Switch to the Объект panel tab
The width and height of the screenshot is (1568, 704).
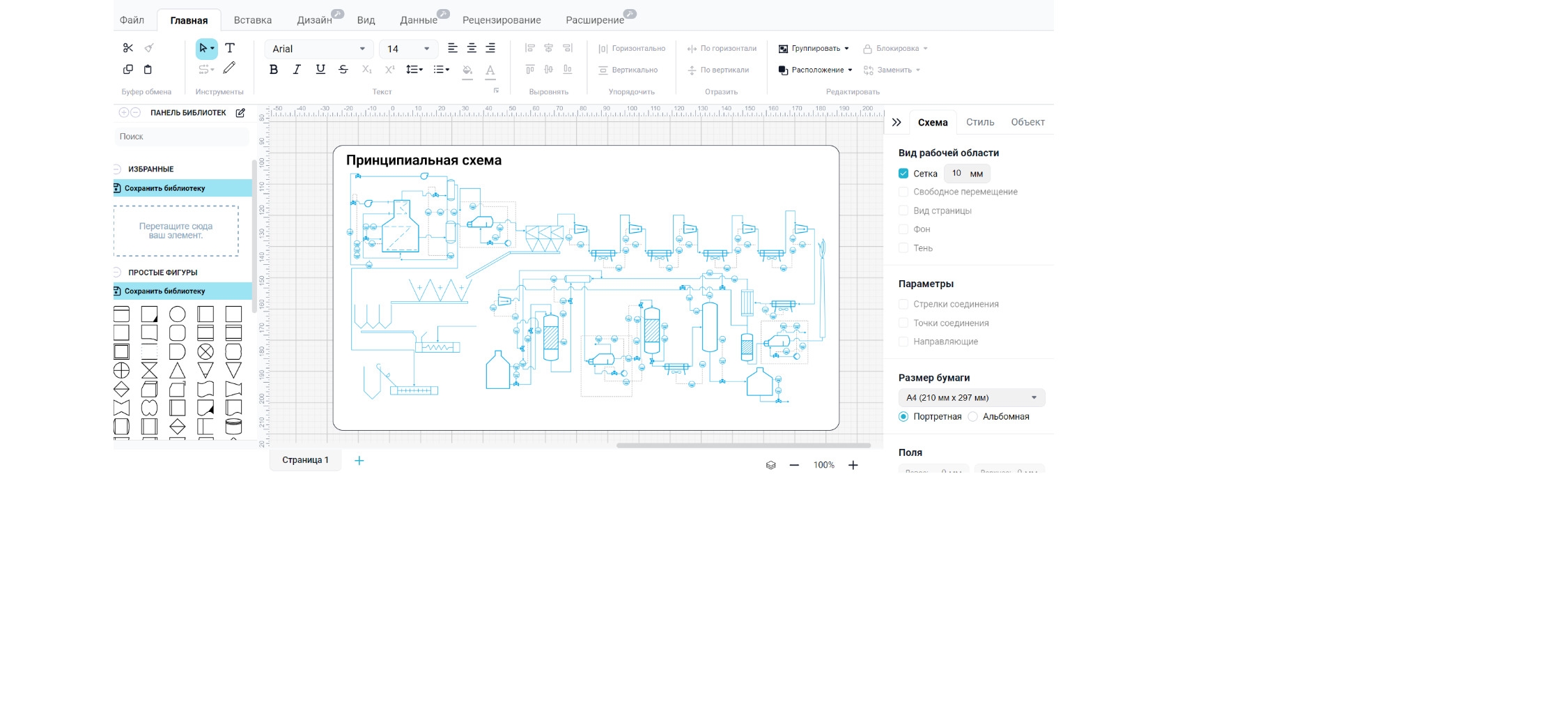pyautogui.click(x=1027, y=123)
